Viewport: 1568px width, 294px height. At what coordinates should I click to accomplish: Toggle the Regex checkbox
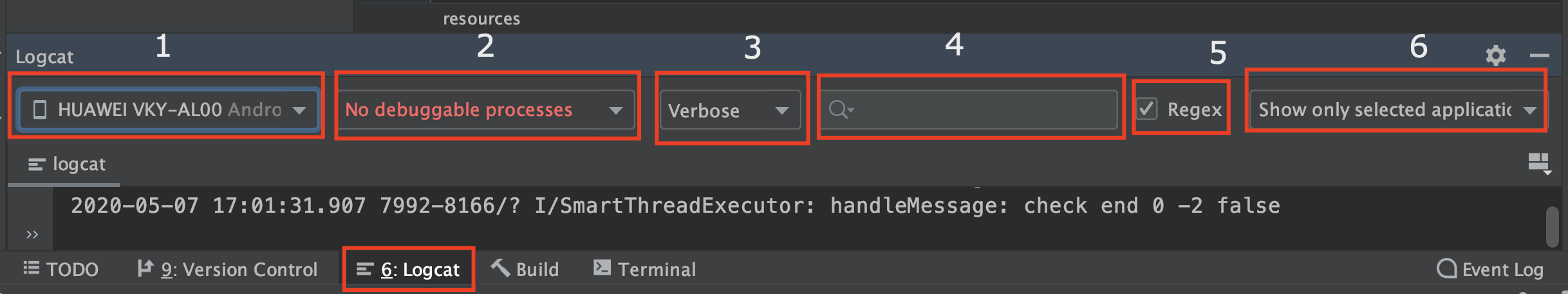pos(1147,109)
